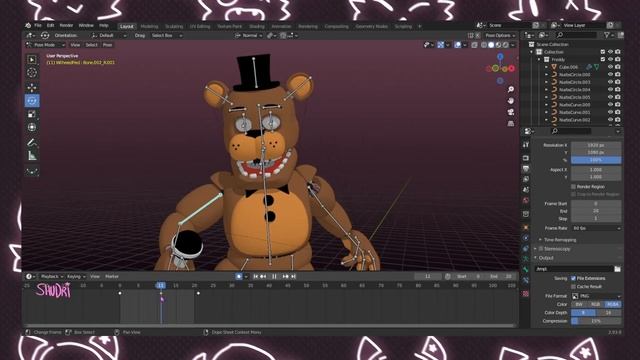Select the Breakdowner pose tool icon

click(32, 171)
